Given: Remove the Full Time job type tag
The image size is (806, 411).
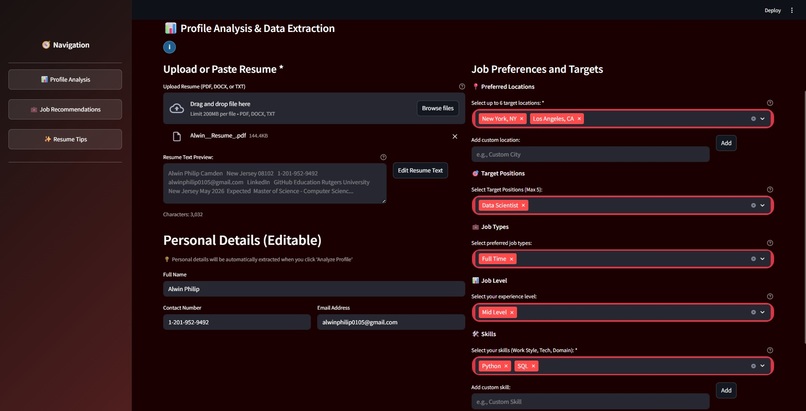Looking at the screenshot, I should click(x=511, y=259).
